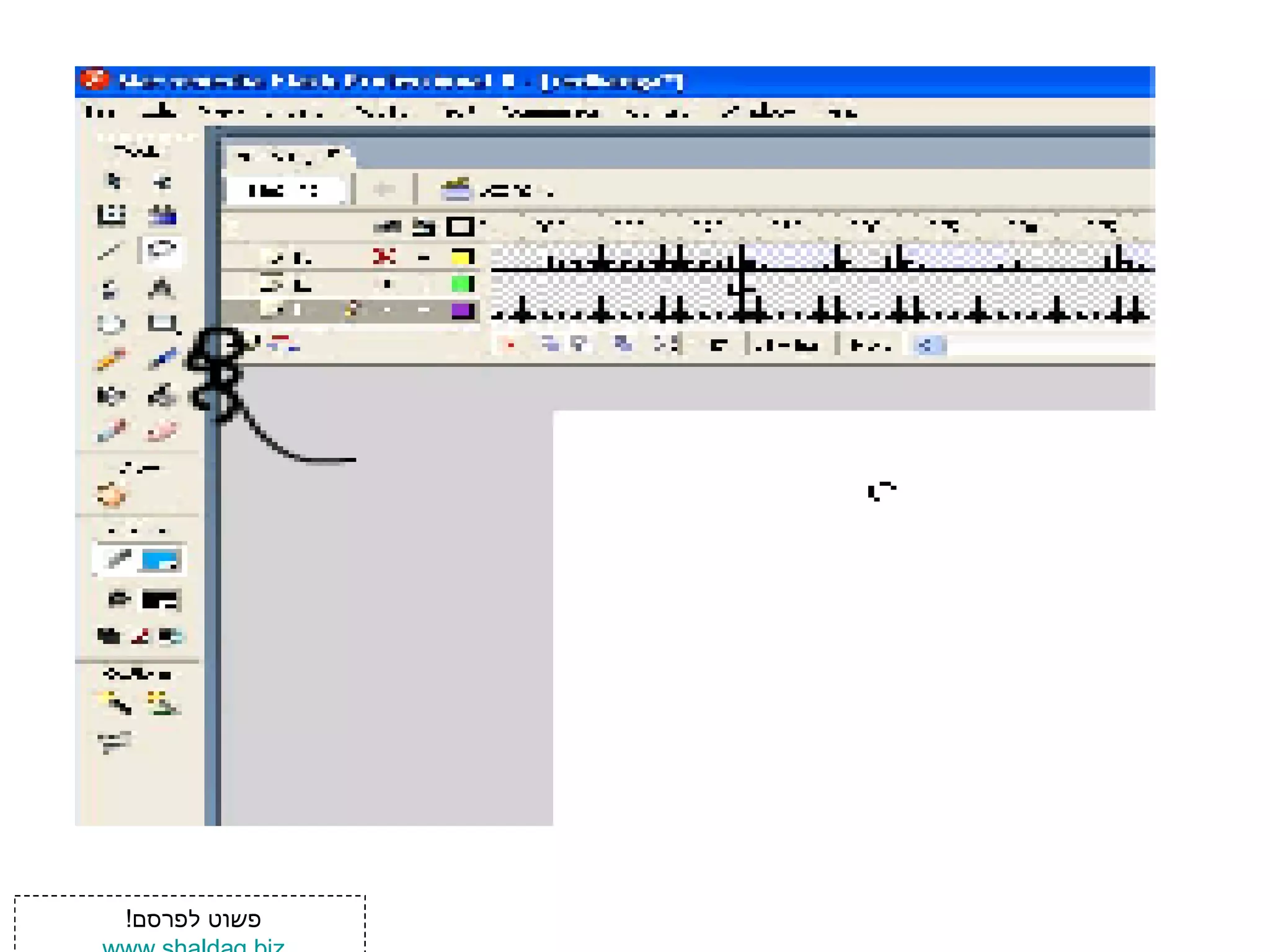The image size is (1270, 952).
Task: Open the Window menu
Action: (758, 113)
